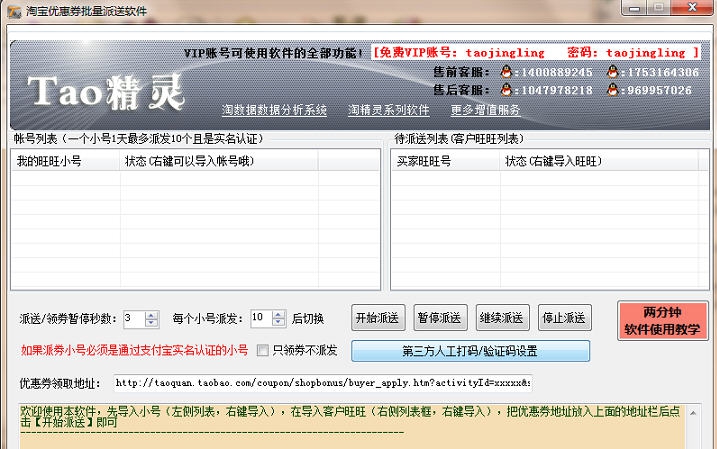Increase the 每个小号派发 count with up arrow
717x449 pixels.
tap(278, 315)
